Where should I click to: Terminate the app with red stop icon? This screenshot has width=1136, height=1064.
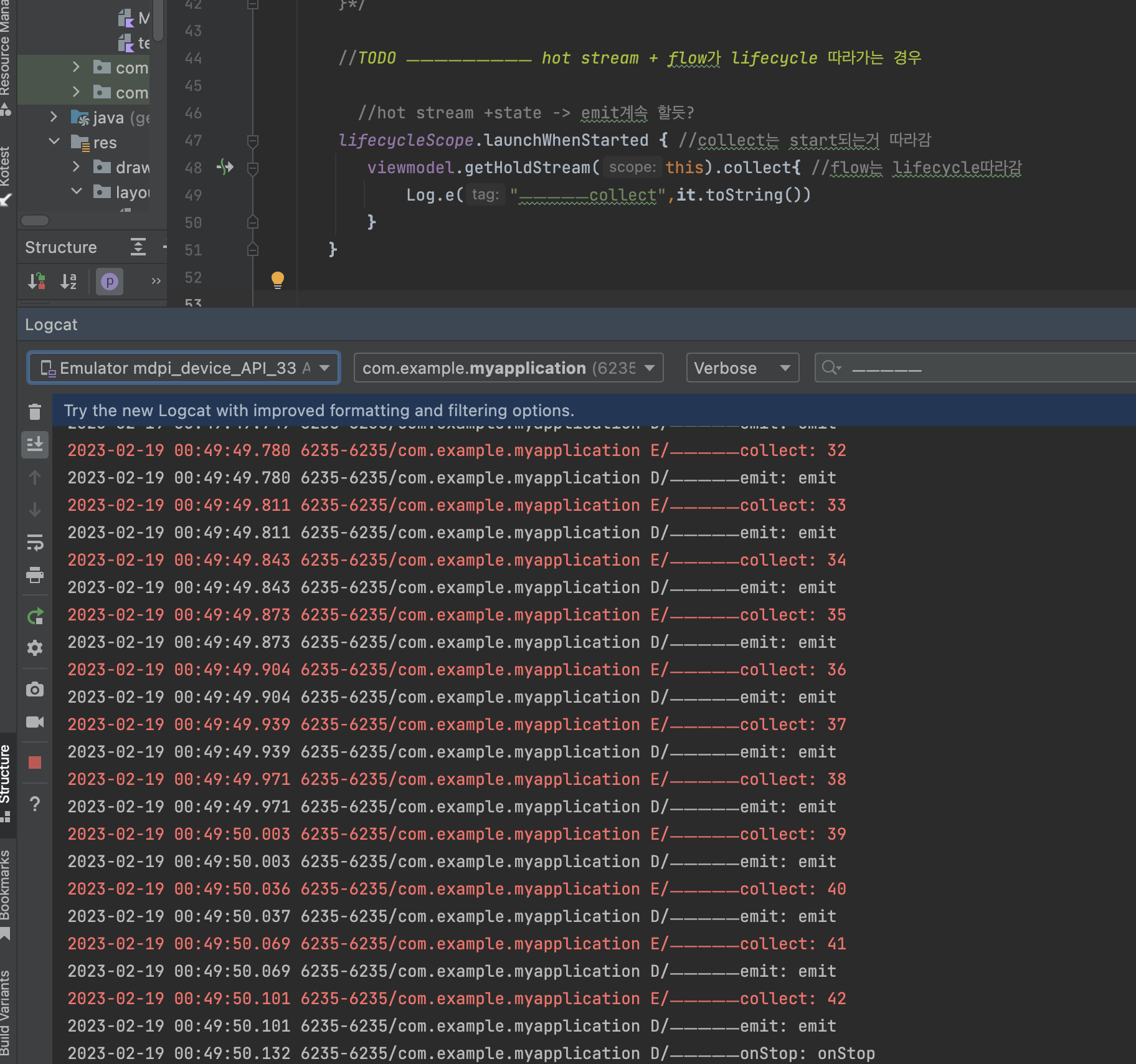click(35, 762)
